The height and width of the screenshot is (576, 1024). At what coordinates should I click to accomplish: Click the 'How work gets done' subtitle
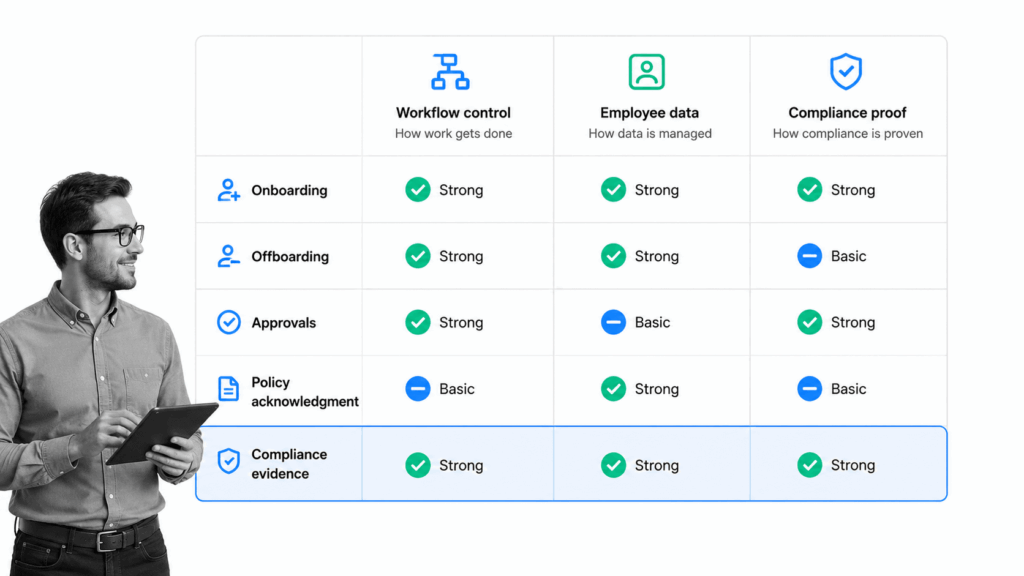pyautogui.click(x=453, y=133)
